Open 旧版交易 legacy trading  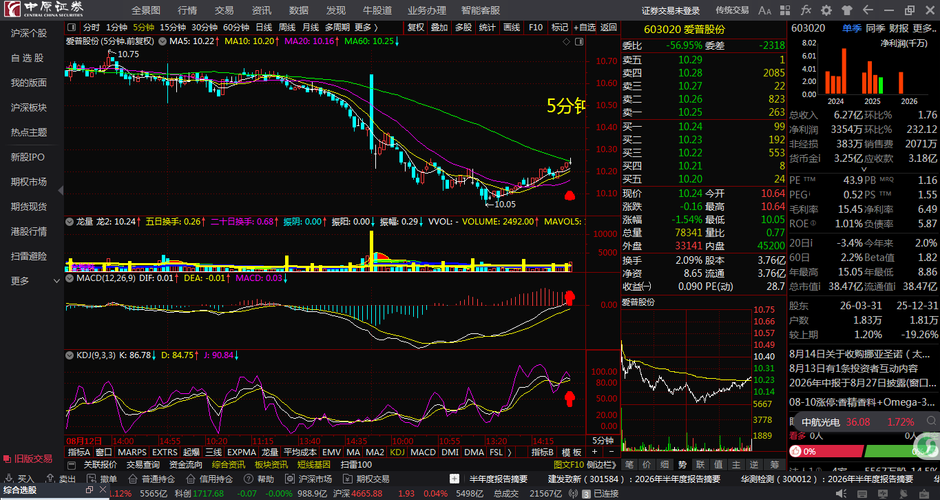tap(28, 459)
